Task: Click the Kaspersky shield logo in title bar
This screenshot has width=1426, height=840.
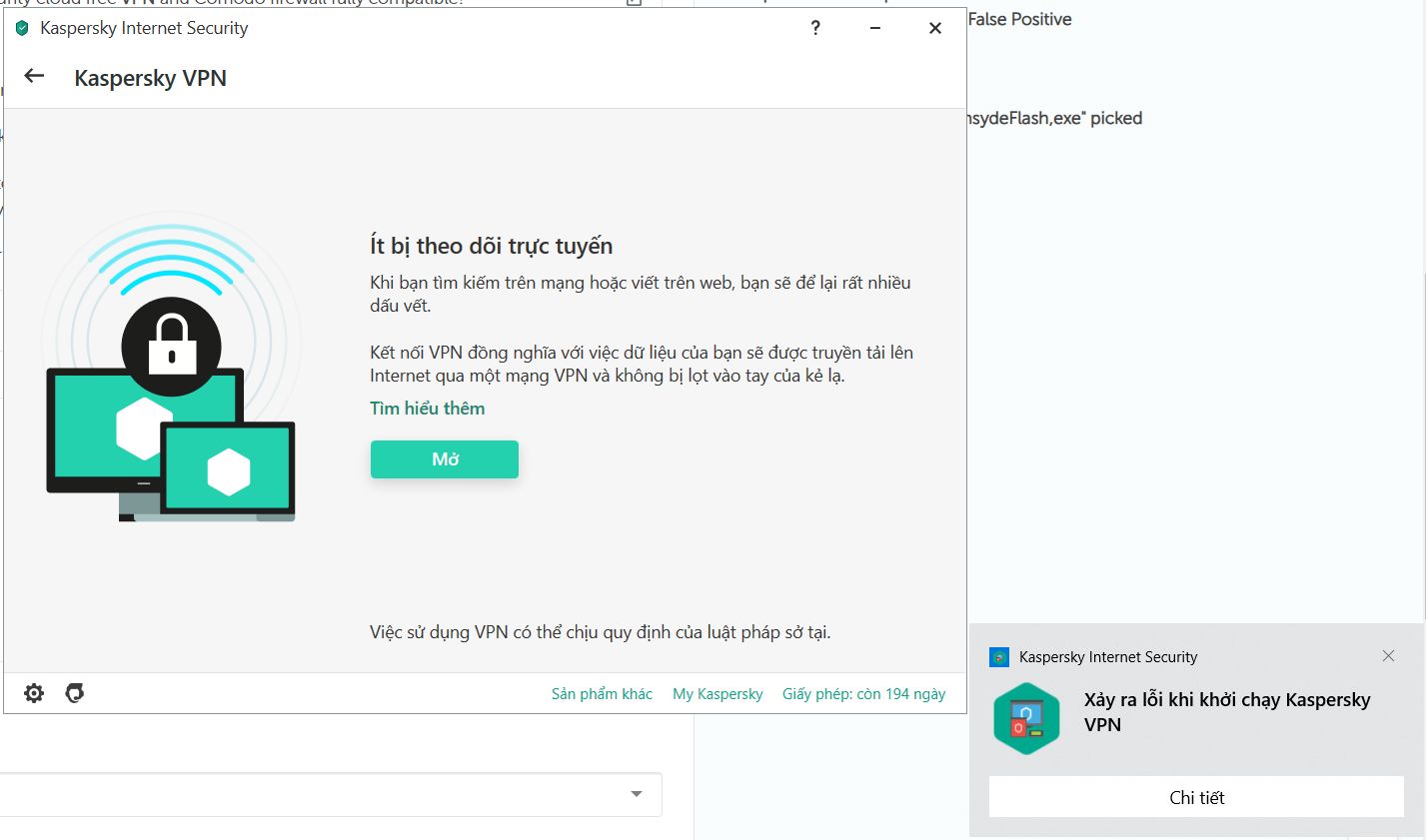Action: point(22,28)
